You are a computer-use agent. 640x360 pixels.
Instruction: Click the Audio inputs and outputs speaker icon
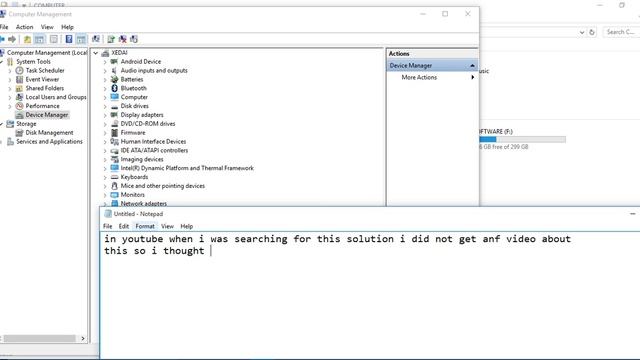coord(114,70)
